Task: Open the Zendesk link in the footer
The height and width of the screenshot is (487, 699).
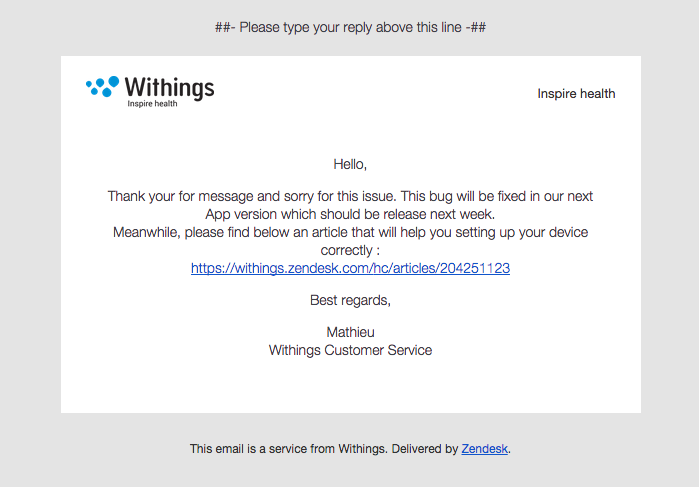Action: [485, 449]
